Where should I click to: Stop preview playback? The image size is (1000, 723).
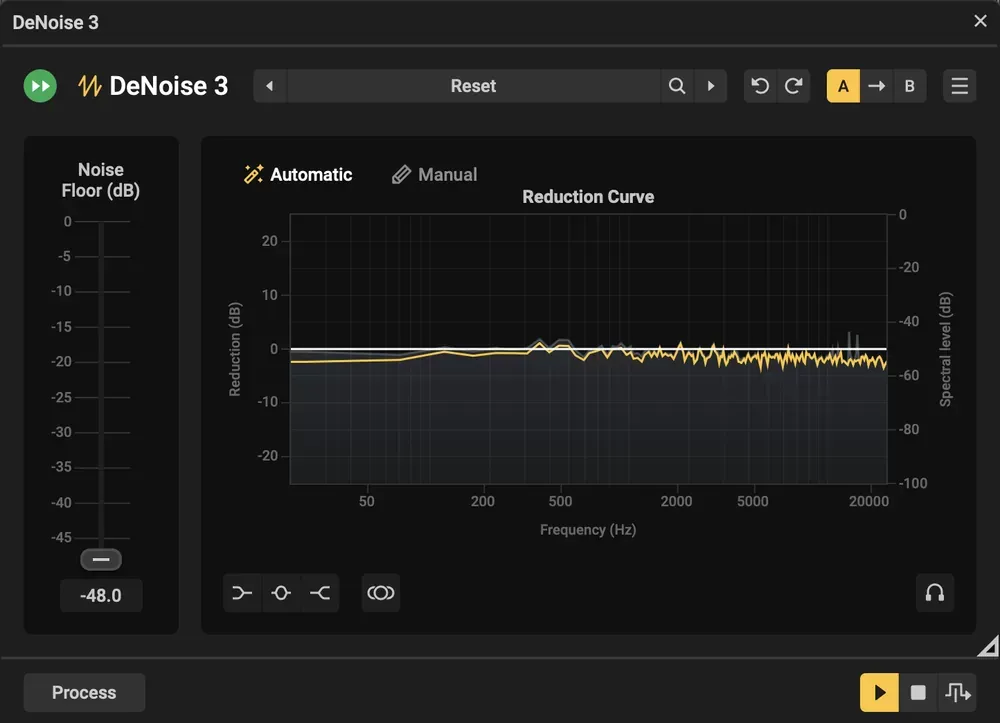coord(918,692)
